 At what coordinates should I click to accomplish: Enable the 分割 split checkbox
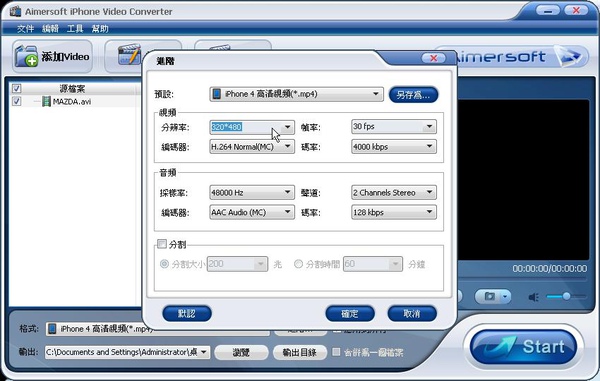(x=162, y=244)
